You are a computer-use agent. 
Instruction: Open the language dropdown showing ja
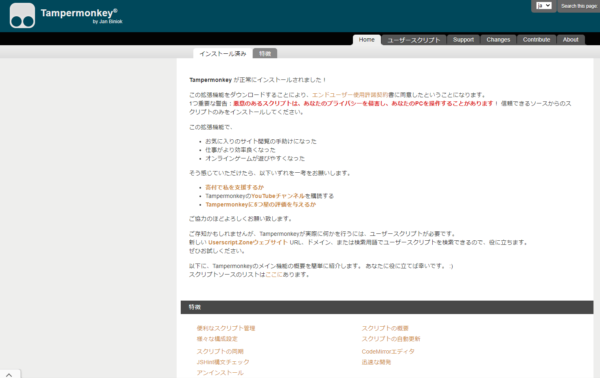(x=544, y=6)
